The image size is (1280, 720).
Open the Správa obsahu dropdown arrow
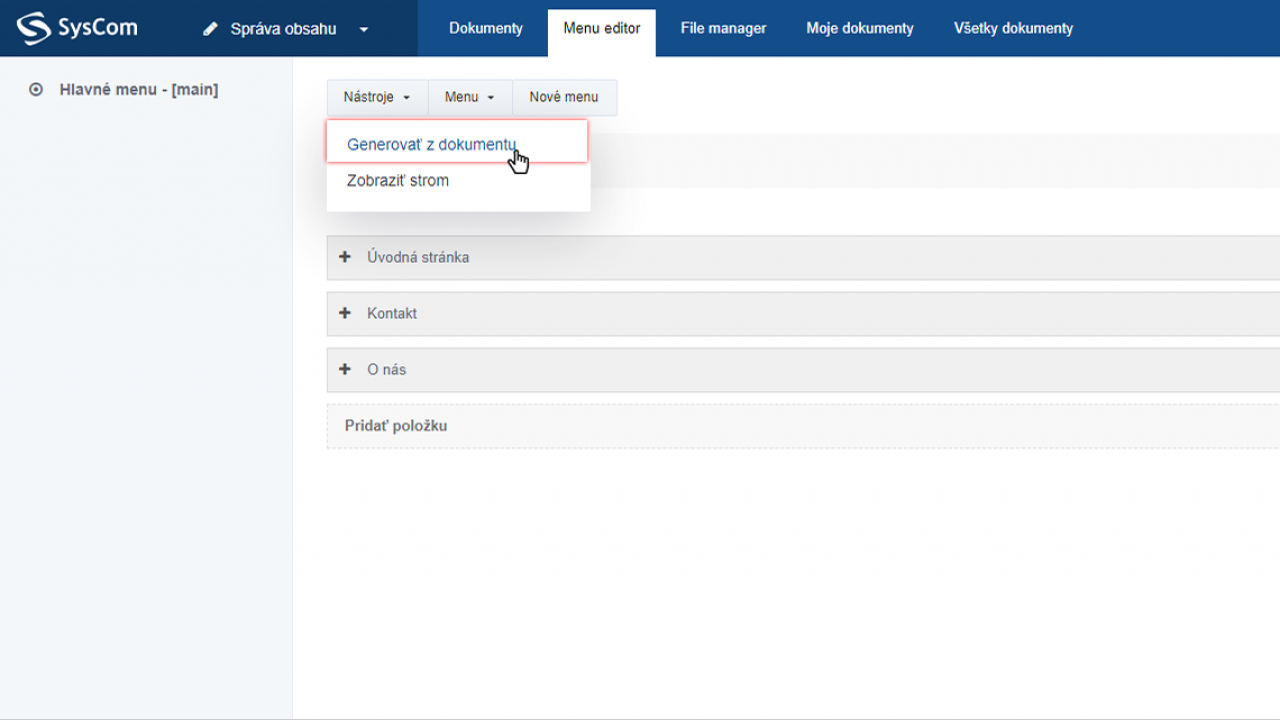pyautogui.click(x=364, y=29)
